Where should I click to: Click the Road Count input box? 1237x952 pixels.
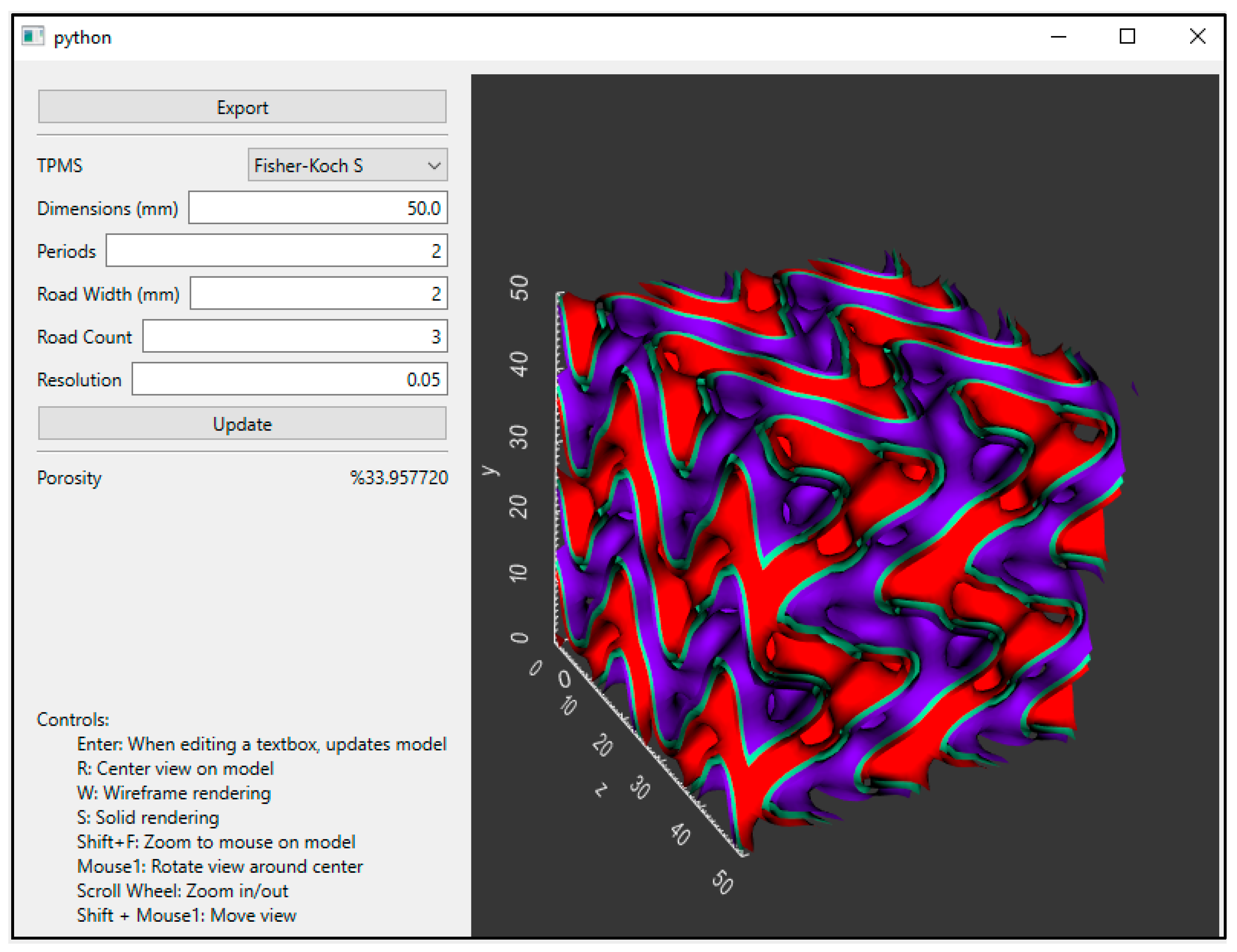click(x=294, y=337)
